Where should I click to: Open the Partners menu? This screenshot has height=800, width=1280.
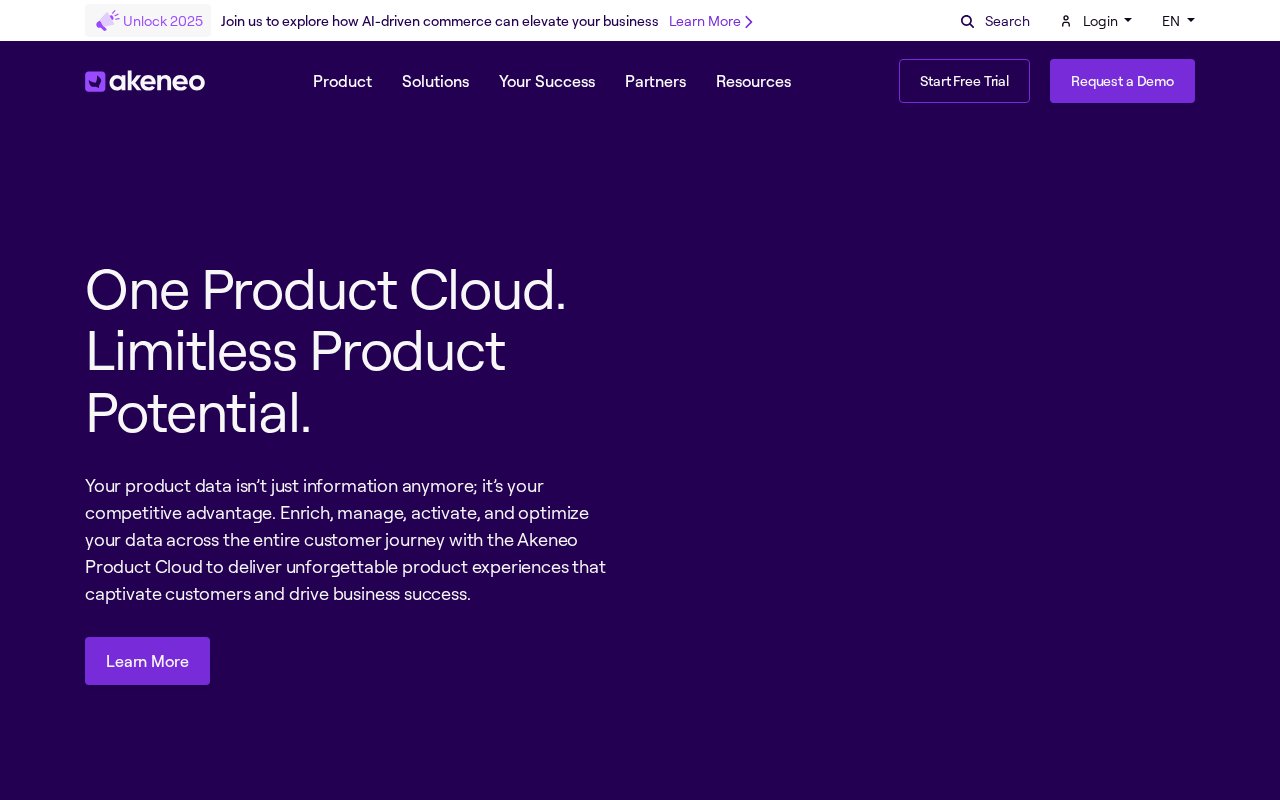pyautogui.click(x=655, y=81)
